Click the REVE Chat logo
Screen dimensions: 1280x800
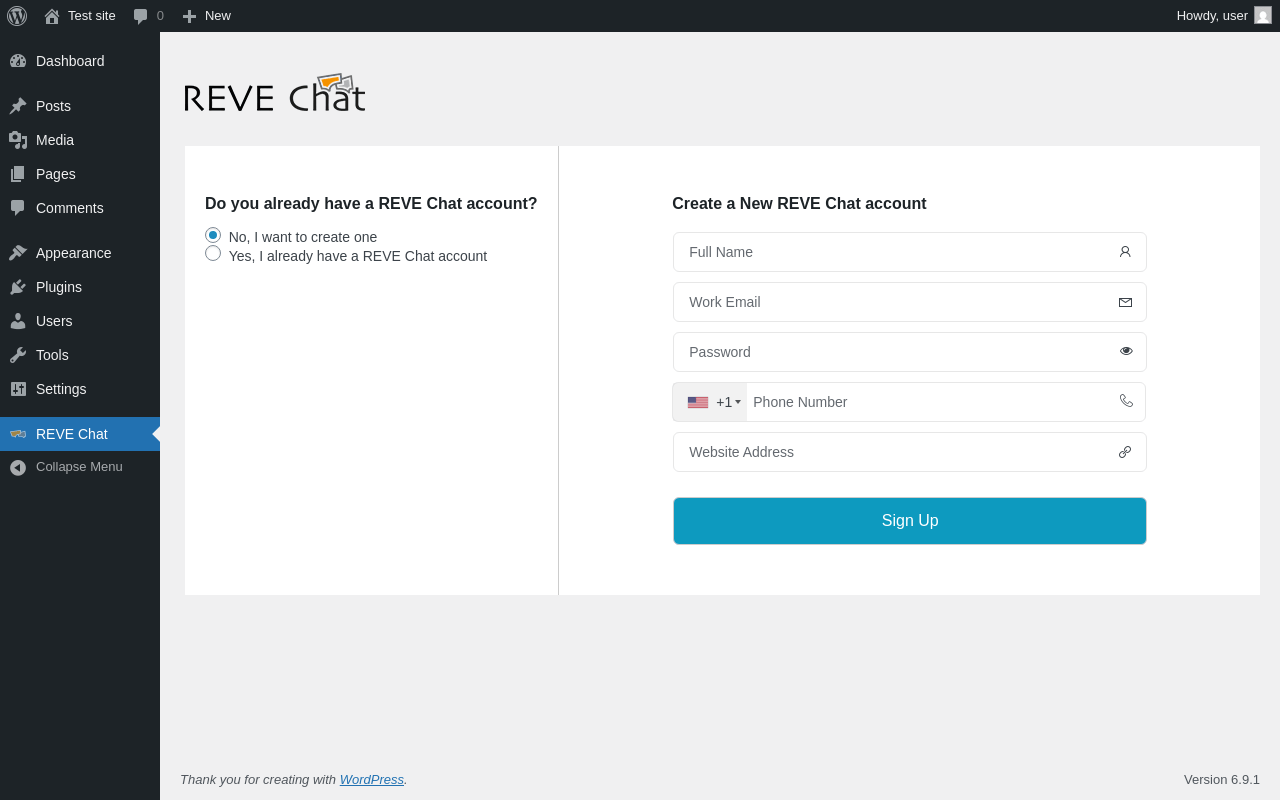275,94
